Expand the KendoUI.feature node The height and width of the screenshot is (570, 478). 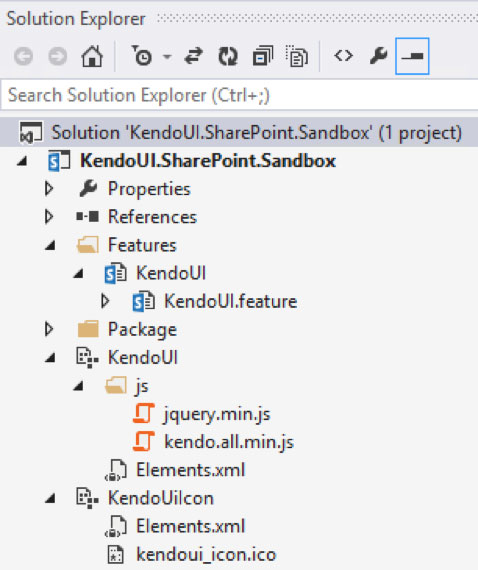pos(105,301)
